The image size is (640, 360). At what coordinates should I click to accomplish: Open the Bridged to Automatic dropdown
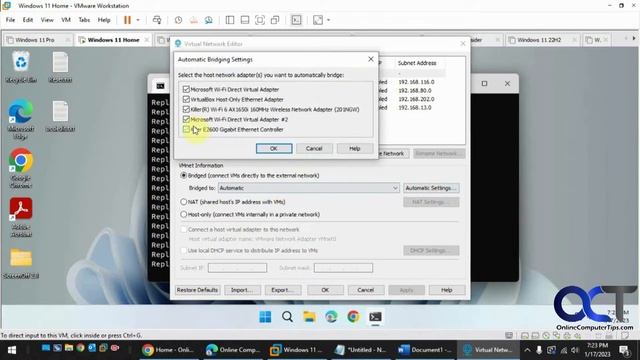click(309, 188)
